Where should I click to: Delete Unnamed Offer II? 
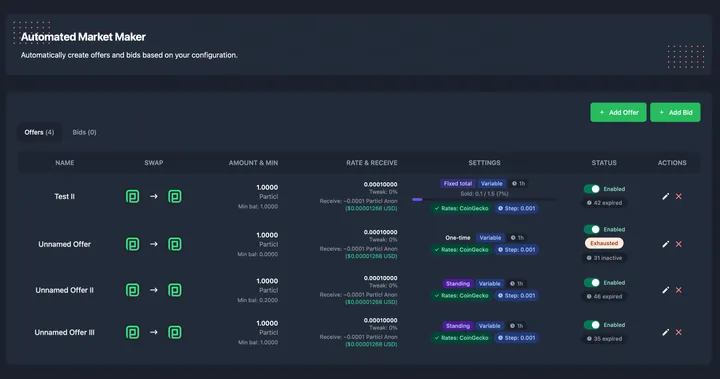tap(679, 290)
